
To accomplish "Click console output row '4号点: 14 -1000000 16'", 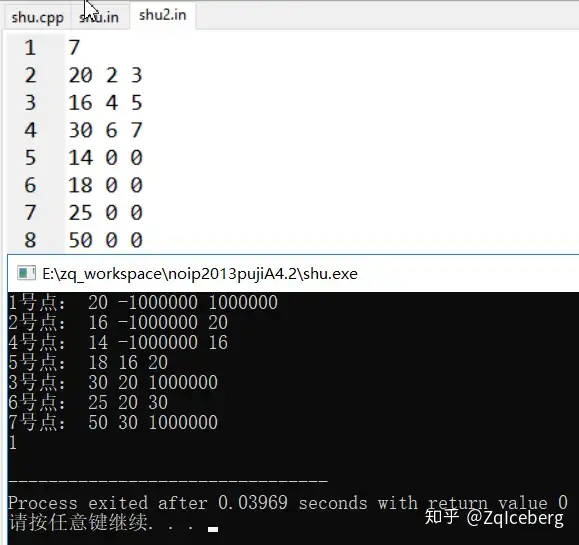I will pyautogui.click(x=118, y=343).
